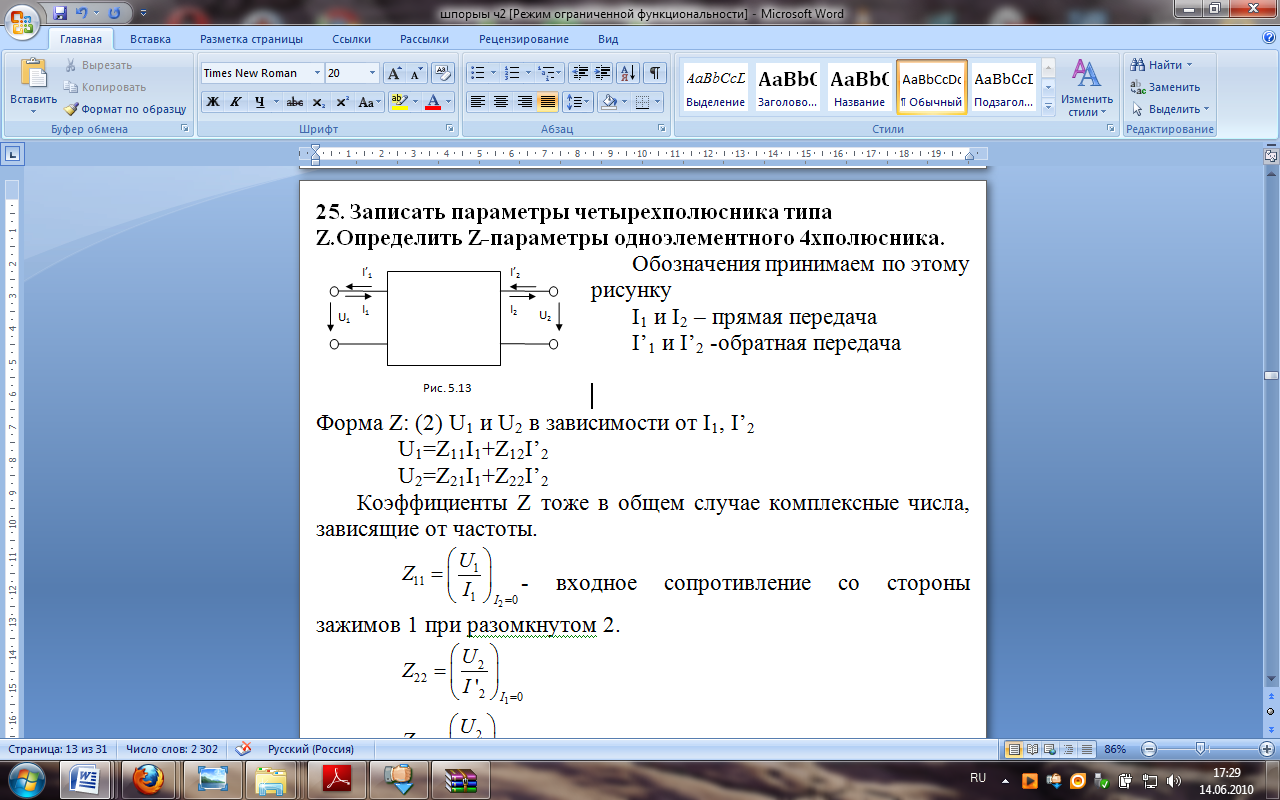
Task: Open the Font (Шрифт) dialog launcher
Action: (448, 129)
